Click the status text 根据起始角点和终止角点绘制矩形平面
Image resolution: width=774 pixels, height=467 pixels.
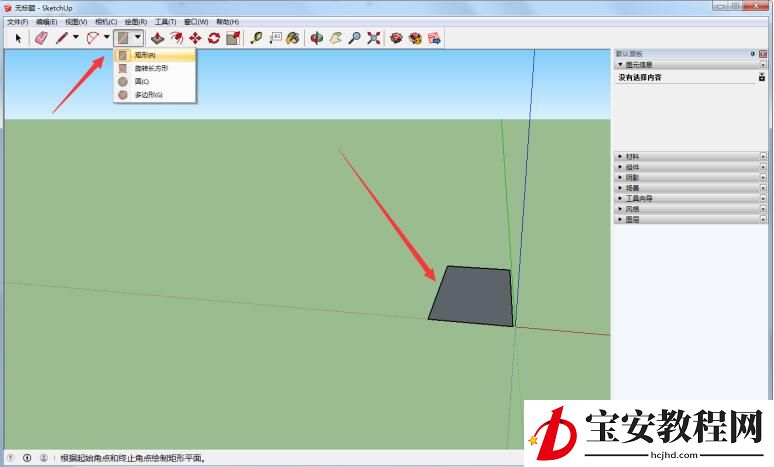(132, 458)
